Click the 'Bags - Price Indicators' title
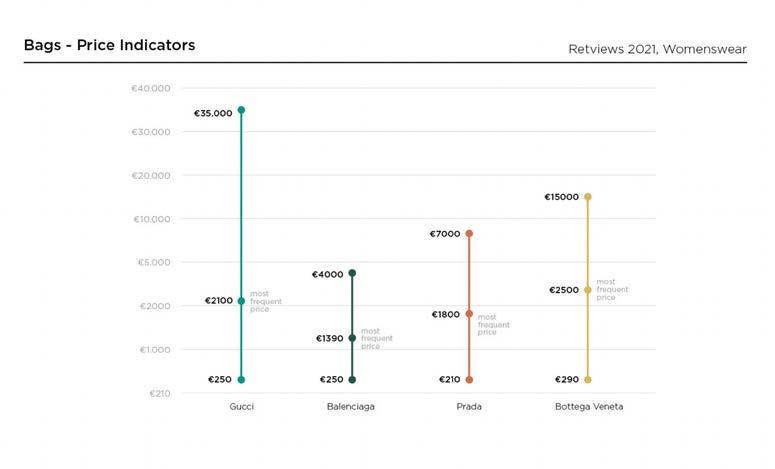The width and height of the screenshot is (775, 469). click(x=109, y=45)
